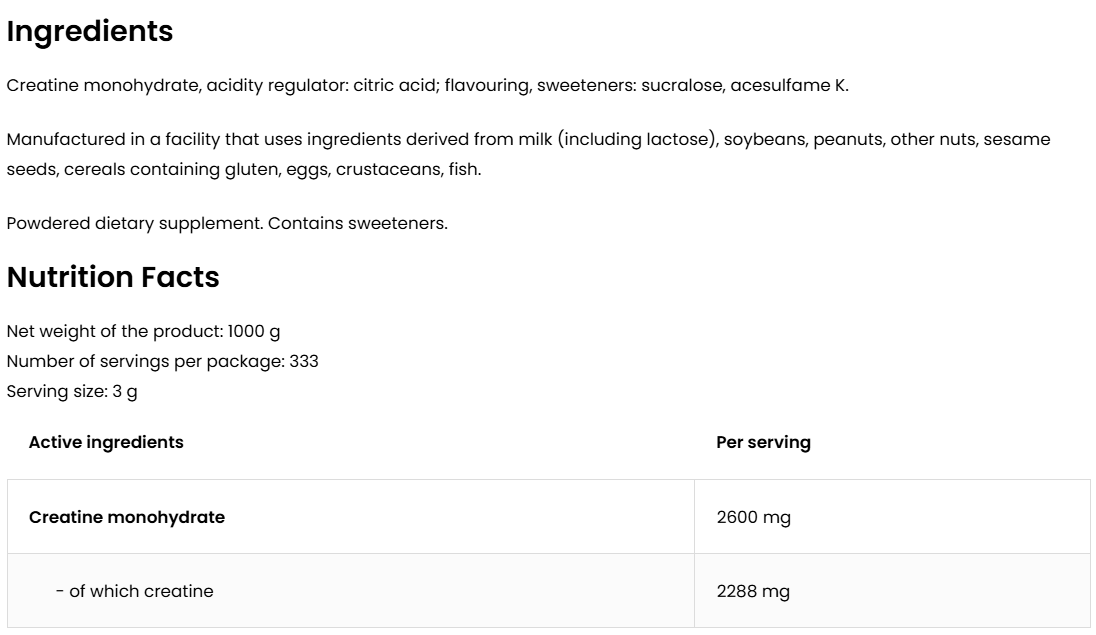Click the 'Per serving' column header

point(763,442)
